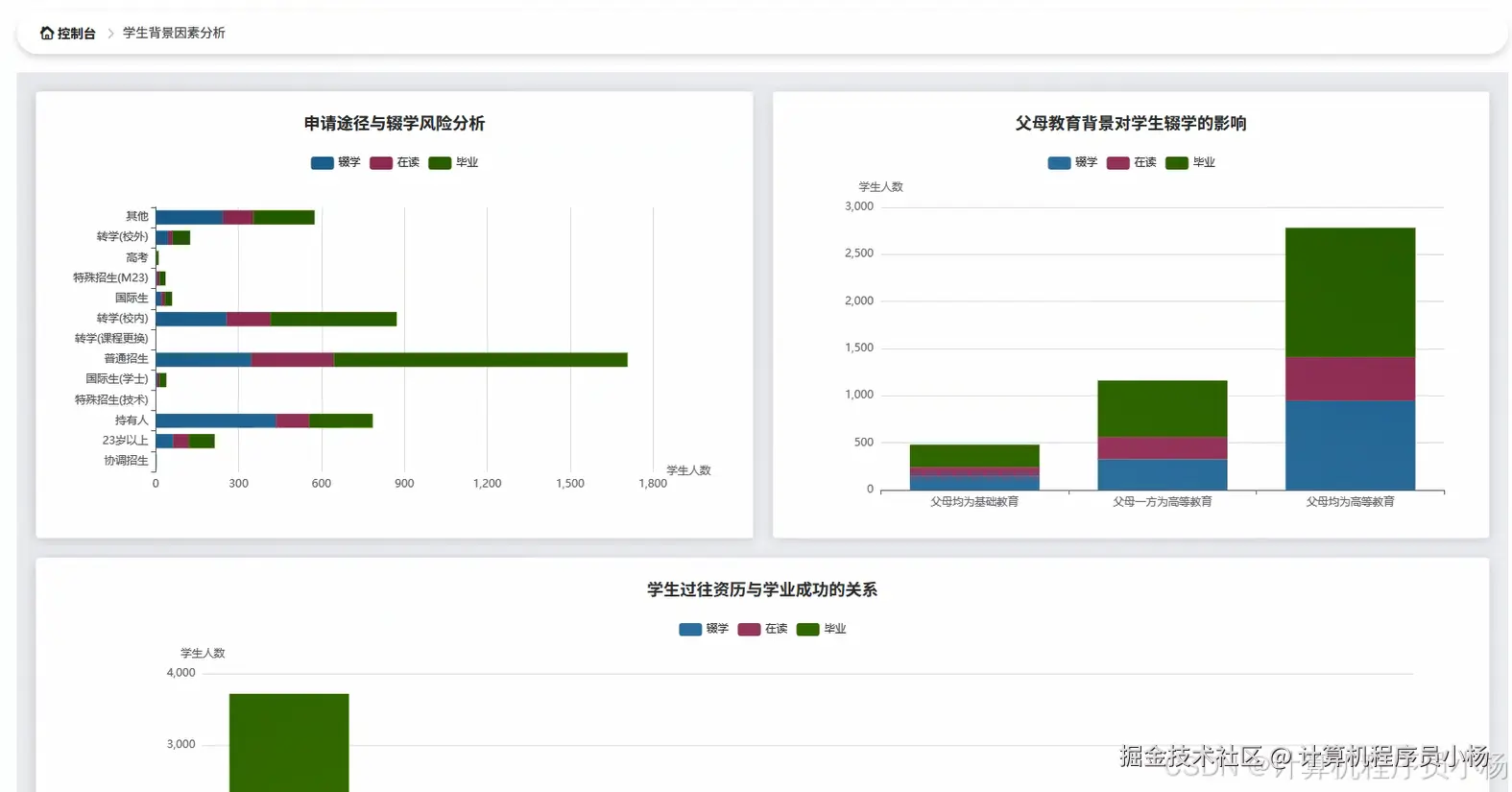Click blue segment of 父母一方为高等教育 column
1512x792 pixels.
[1163, 475]
